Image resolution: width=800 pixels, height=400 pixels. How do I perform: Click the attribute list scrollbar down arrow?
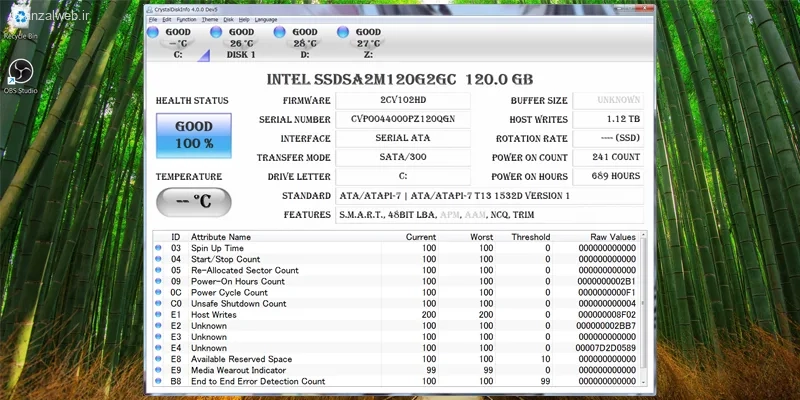pyautogui.click(x=643, y=382)
